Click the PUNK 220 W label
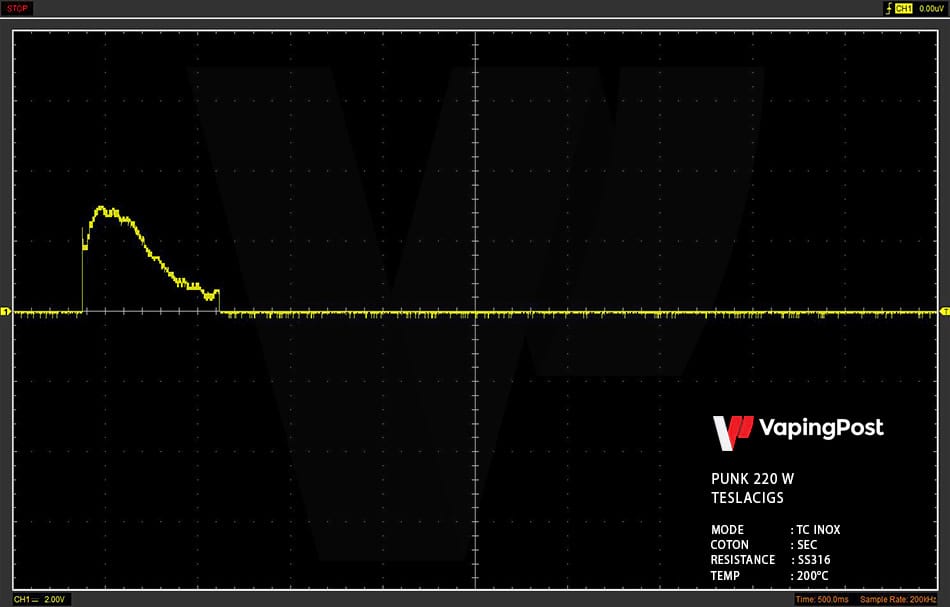 [x=752, y=479]
